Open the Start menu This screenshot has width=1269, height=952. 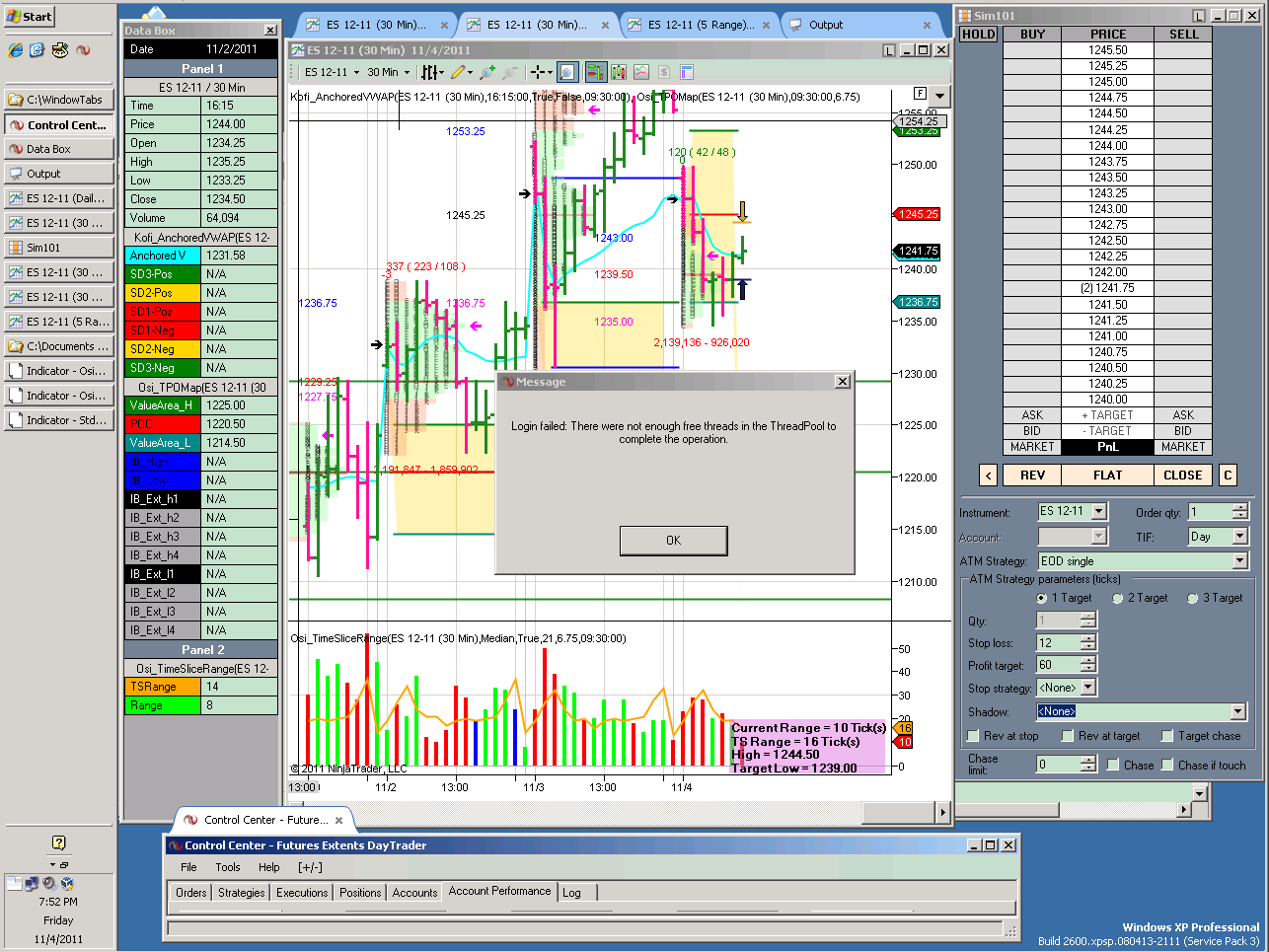pos(30,16)
